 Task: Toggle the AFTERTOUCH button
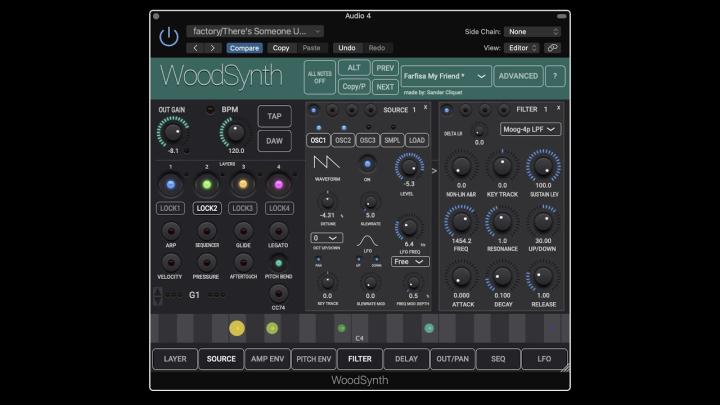click(243, 263)
